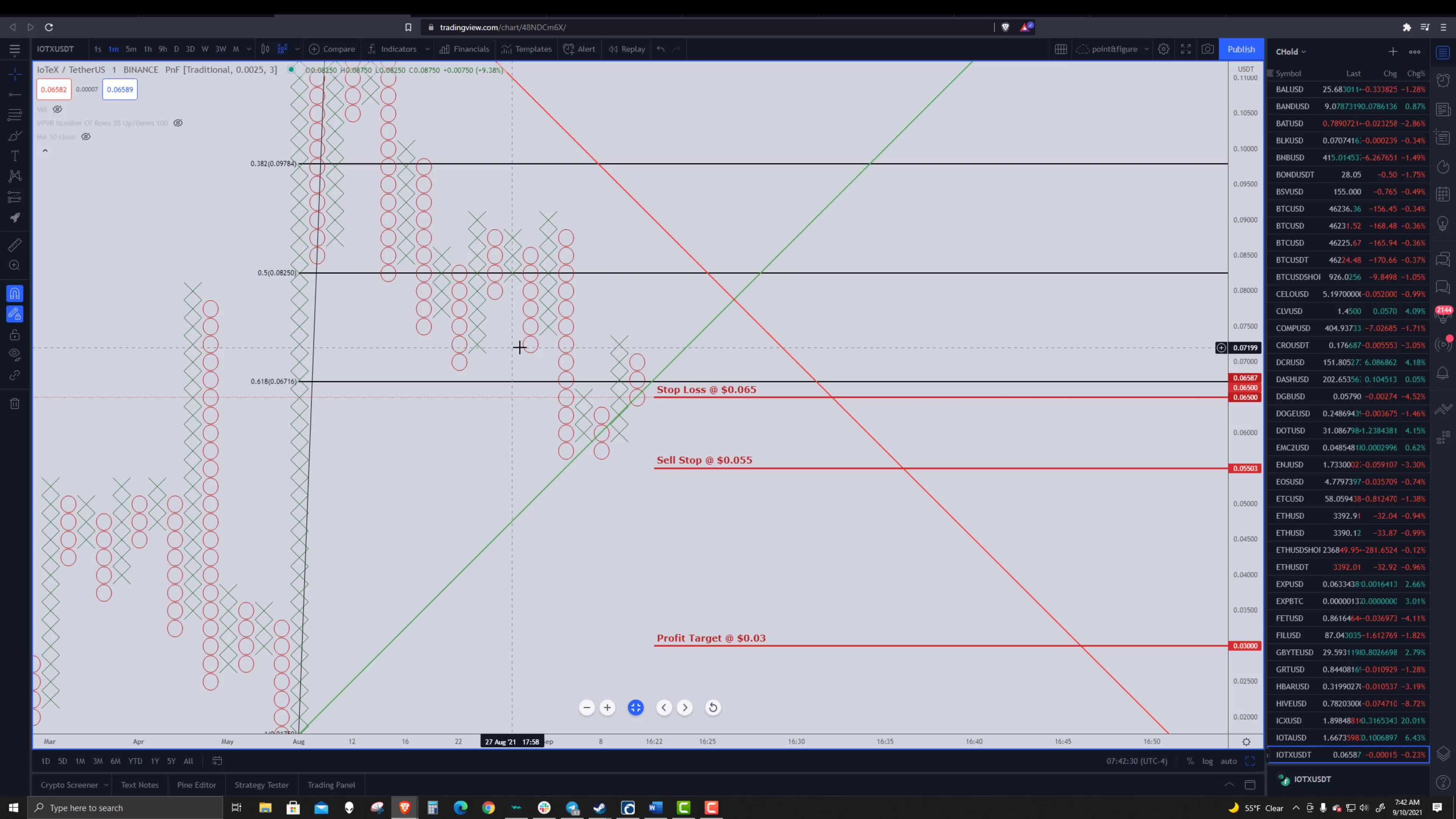Zoom in chart with the plus button

[607, 708]
